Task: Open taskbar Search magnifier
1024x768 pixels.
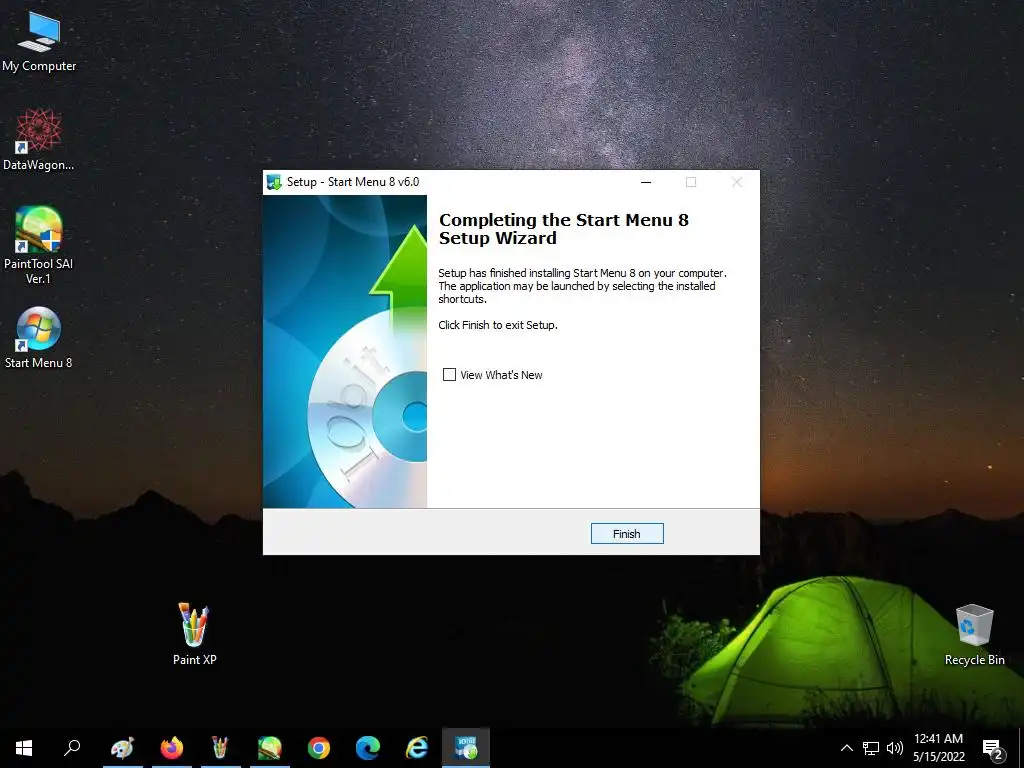Action: point(72,748)
